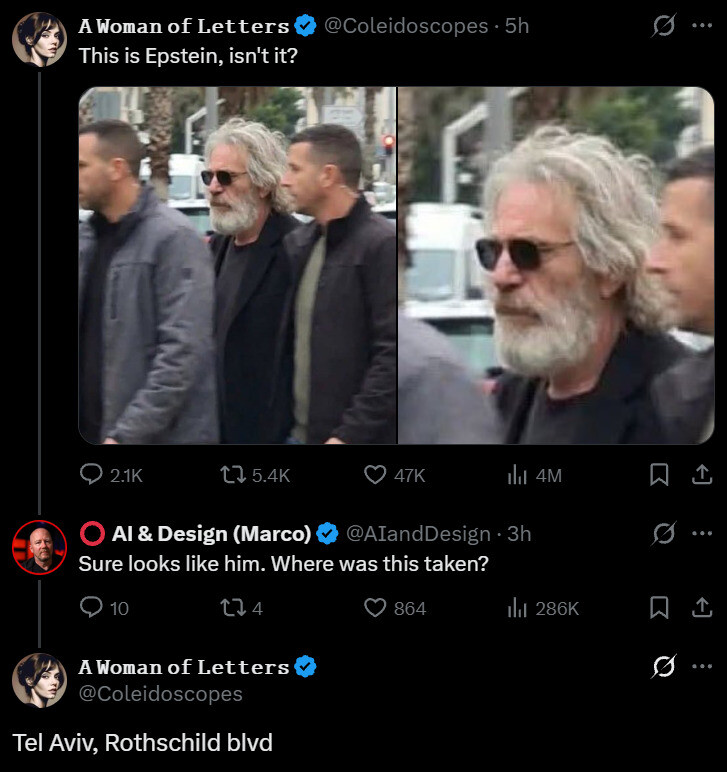Like the main post with 47K likes
Viewport: 727px width, 772px height.
point(375,475)
